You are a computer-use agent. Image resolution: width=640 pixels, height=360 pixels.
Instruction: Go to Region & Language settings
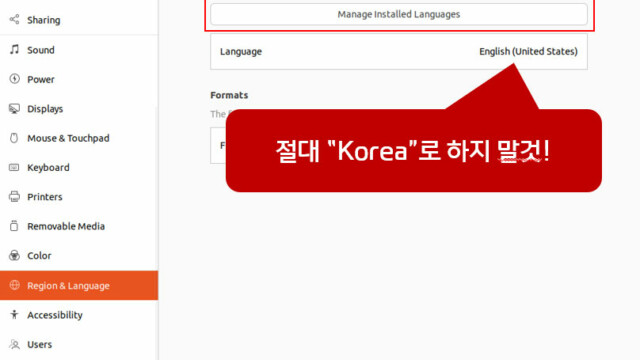coord(79,285)
